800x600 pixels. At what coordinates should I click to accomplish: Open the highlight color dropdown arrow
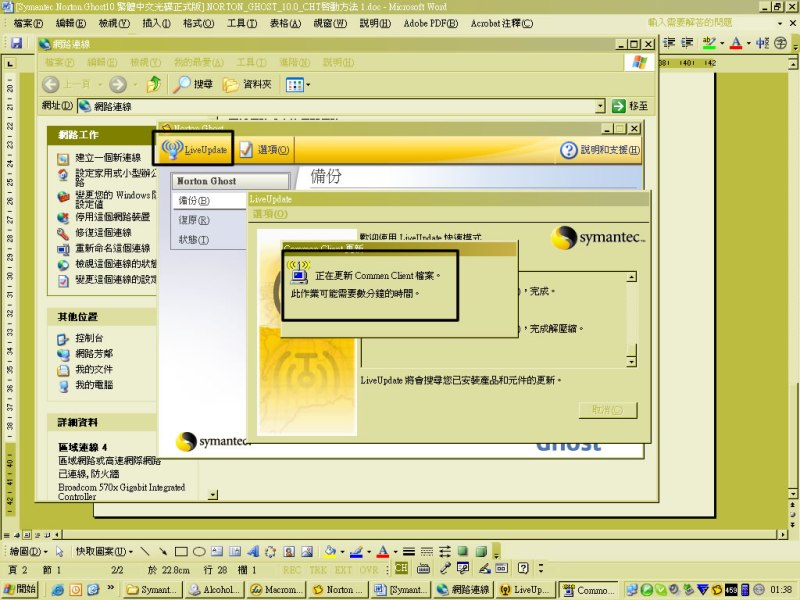(x=722, y=43)
